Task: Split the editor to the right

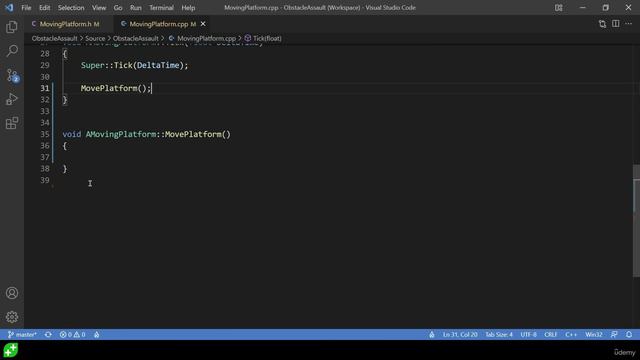Action: pyautogui.click(x=616, y=24)
